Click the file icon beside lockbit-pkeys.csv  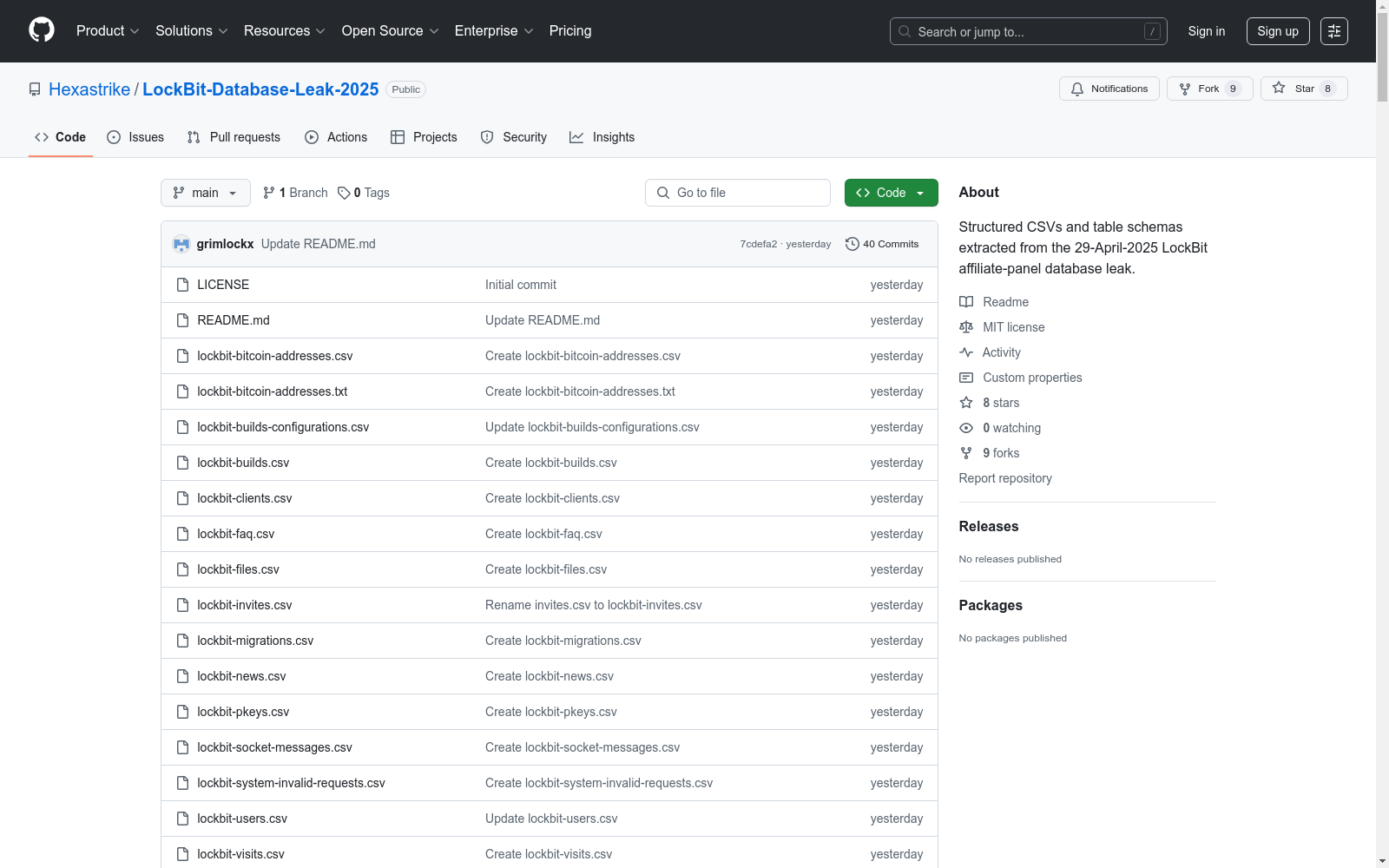point(182,712)
